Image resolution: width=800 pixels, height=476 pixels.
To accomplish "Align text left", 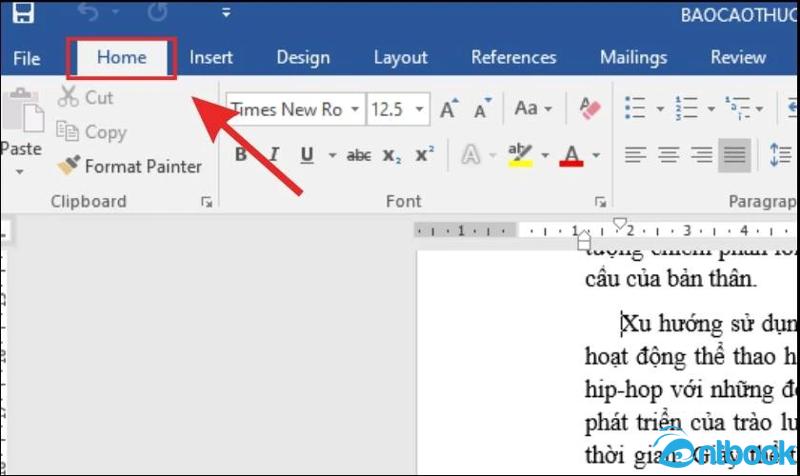I will point(635,155).
